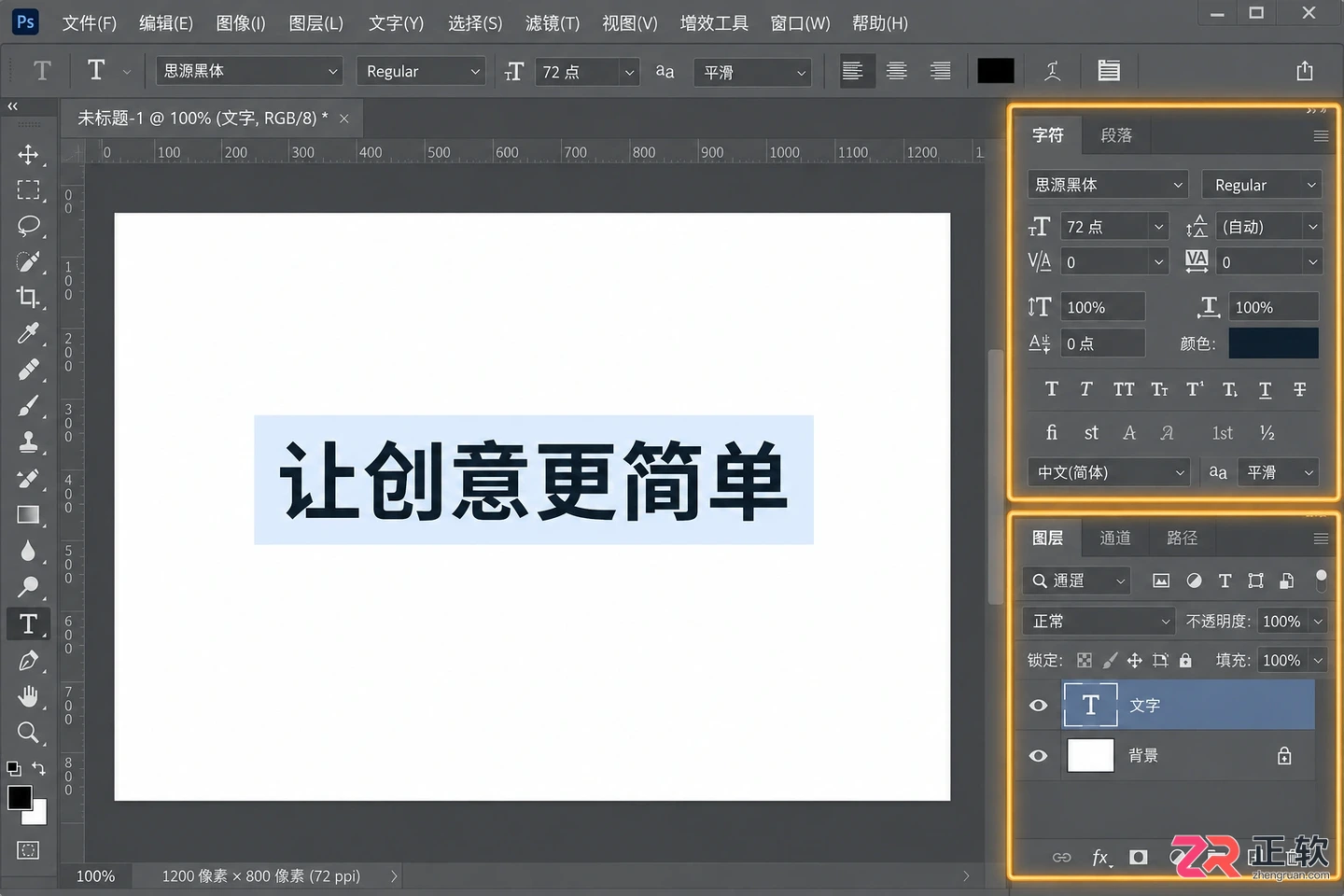The width and height of the screenshot is (1344, 896).
Task: Select the Lasso tool
Action: coord(28,226)
